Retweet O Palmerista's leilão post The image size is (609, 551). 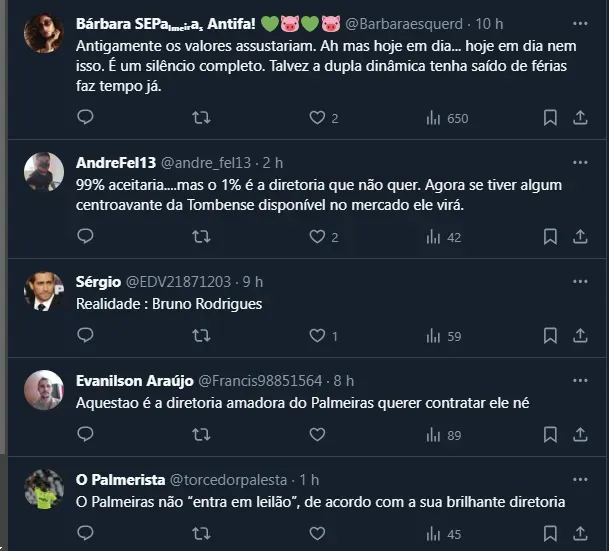click(201, 534)
